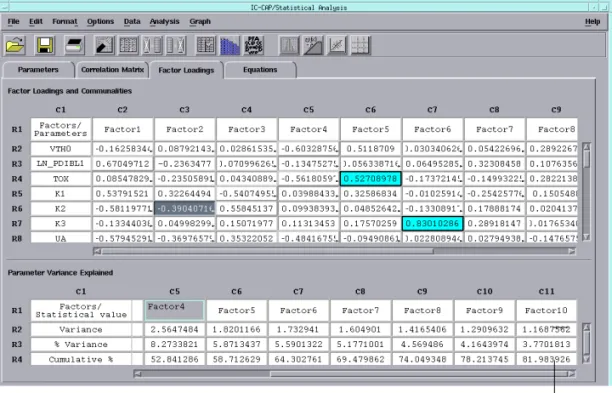
Task: Click row header R7 in loadings table
Action: tap(17, 224)
